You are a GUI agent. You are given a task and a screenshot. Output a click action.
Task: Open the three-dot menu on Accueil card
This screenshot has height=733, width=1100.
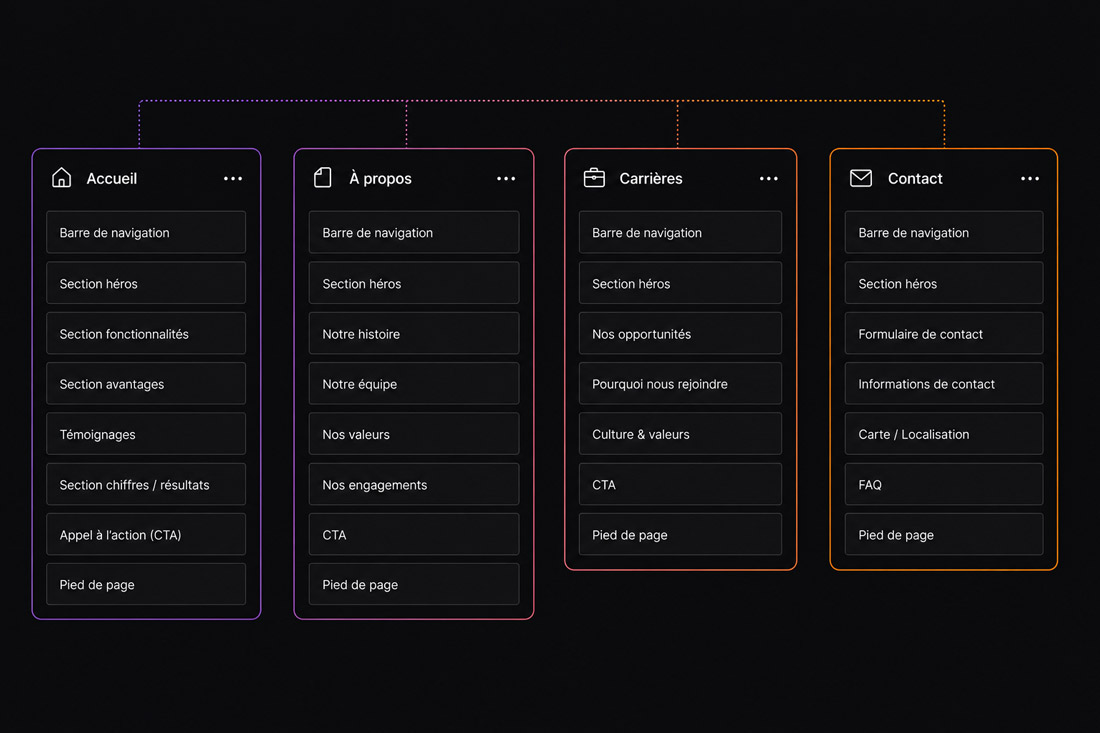[x=233, y=179]
